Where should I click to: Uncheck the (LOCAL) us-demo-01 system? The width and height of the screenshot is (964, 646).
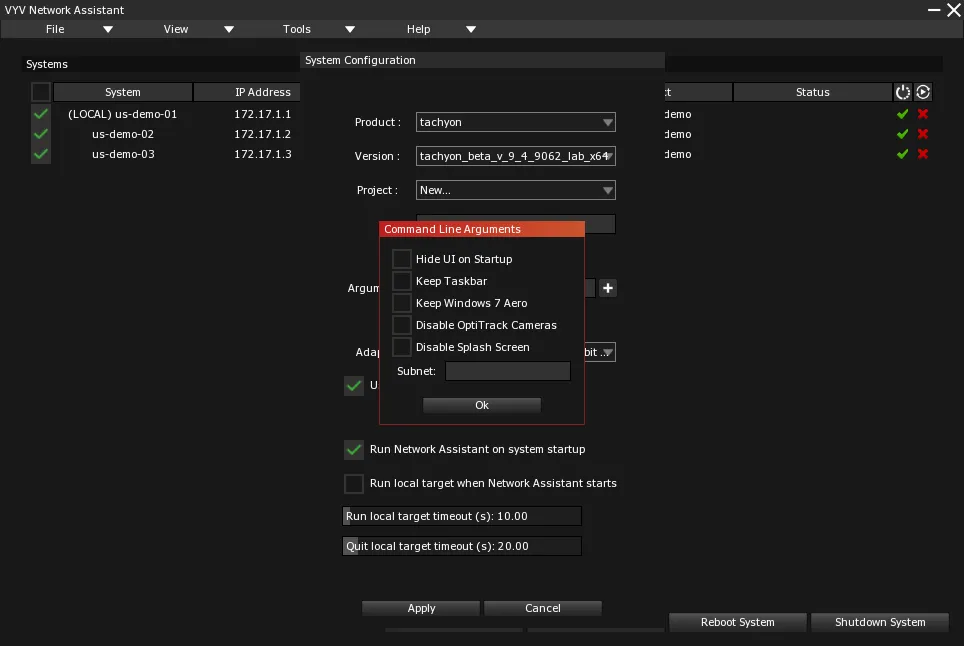point(41,114)
